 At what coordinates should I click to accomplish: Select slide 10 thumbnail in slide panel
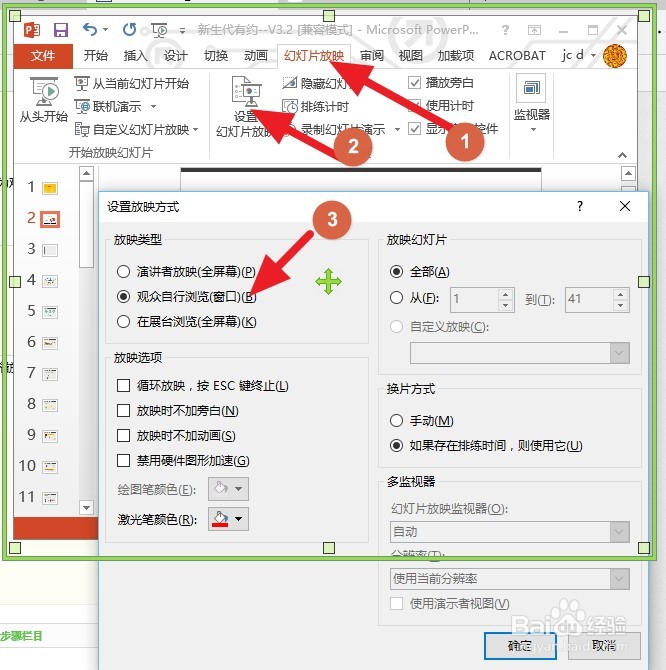pyautogui.click(x=50, y=467)
